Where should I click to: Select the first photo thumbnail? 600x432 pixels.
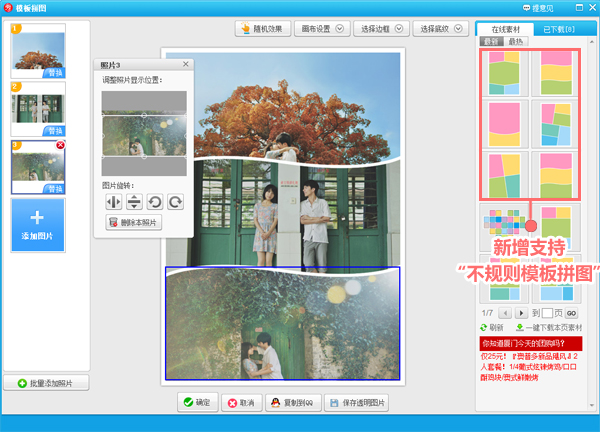point(38,50)
